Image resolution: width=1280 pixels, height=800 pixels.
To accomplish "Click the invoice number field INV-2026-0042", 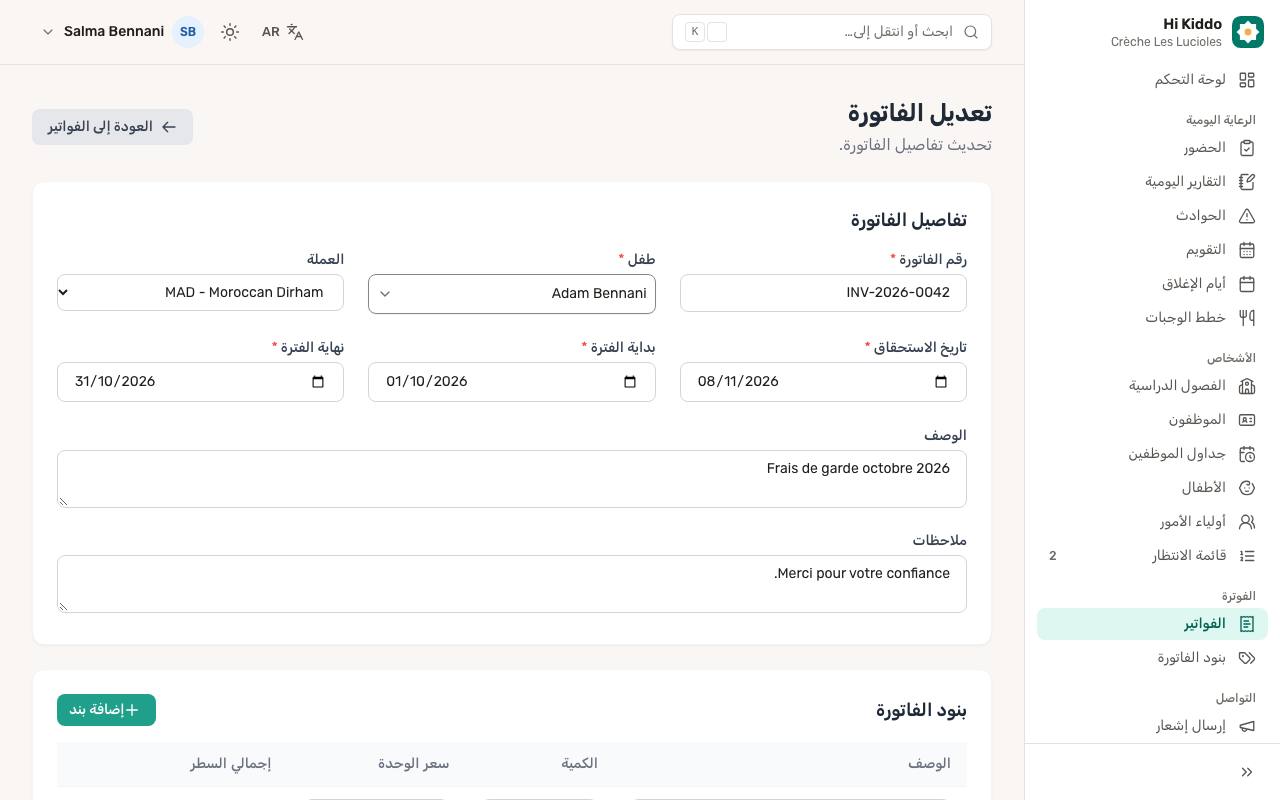I will (x=823, y=293).
